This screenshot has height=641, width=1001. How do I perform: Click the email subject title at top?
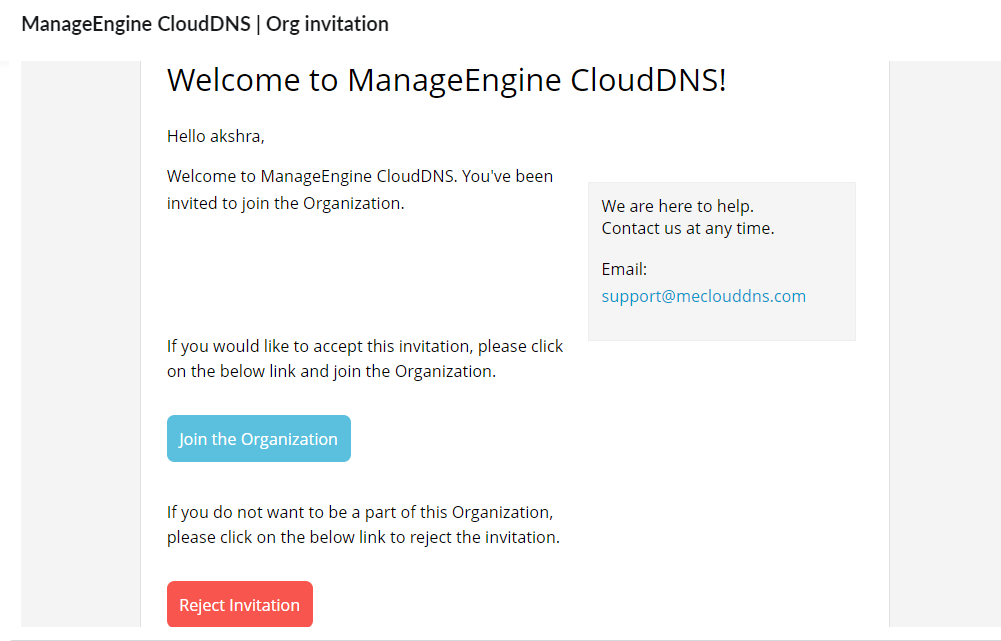[205, 24]
